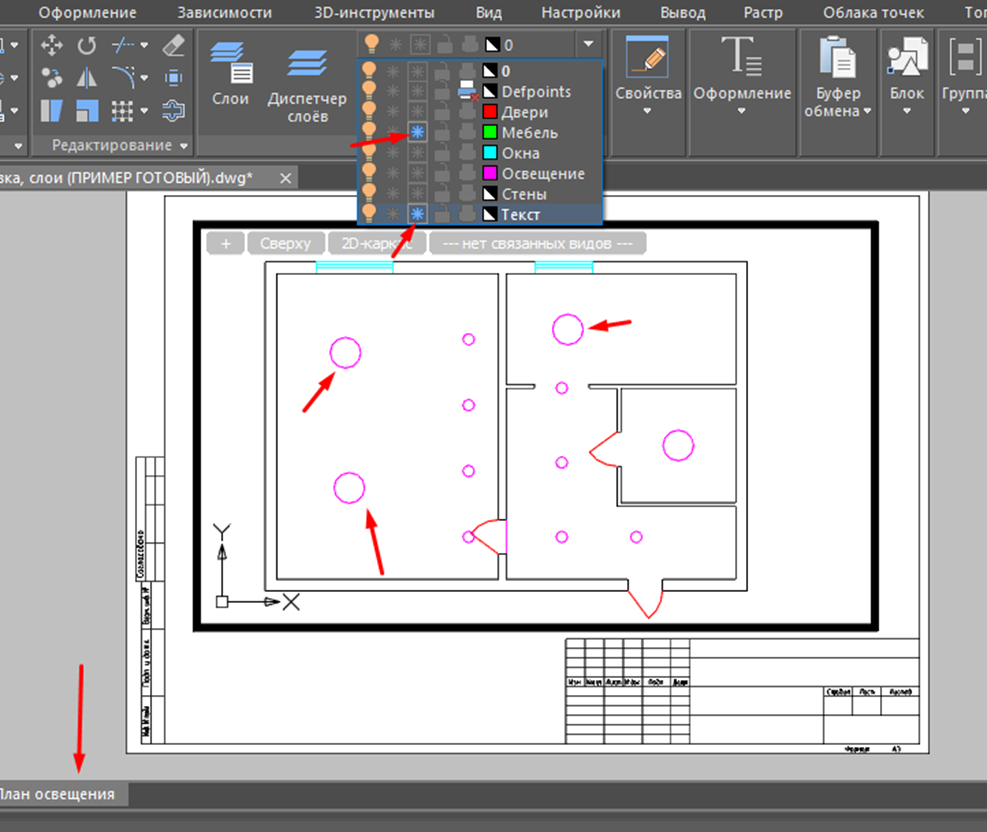Click the Сверху view control button

[x=286, y=243]
